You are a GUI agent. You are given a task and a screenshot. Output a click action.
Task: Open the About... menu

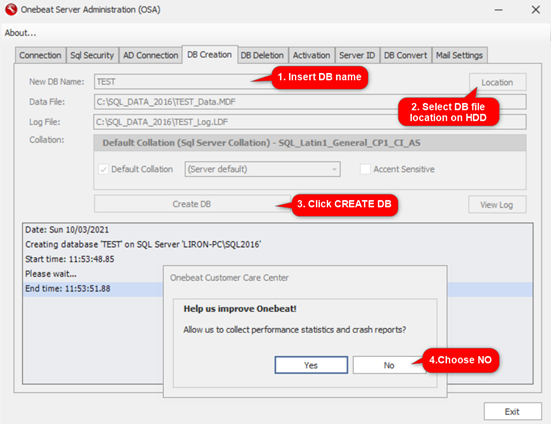click(20, 33)
